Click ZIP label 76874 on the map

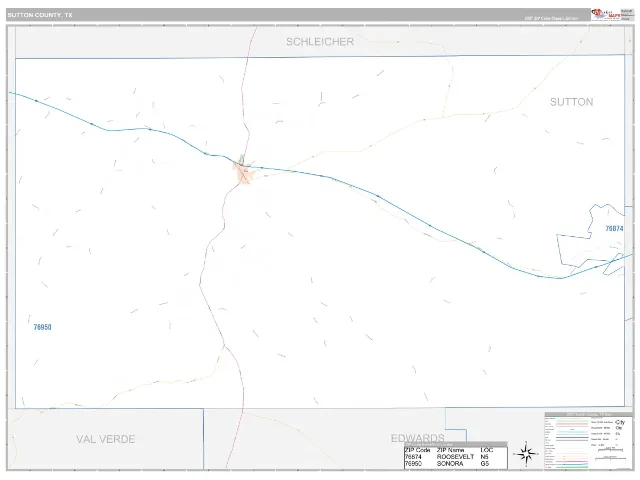614,229
